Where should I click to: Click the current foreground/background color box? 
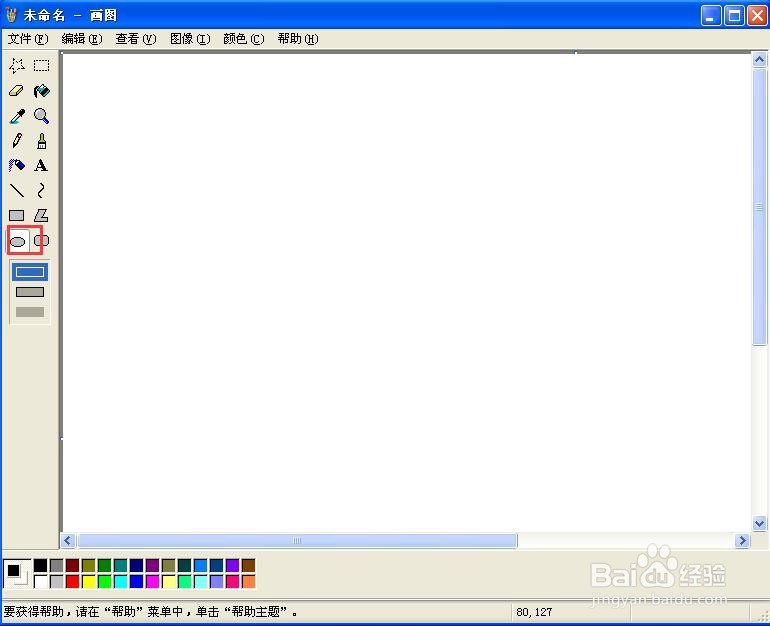click(17, 573)
